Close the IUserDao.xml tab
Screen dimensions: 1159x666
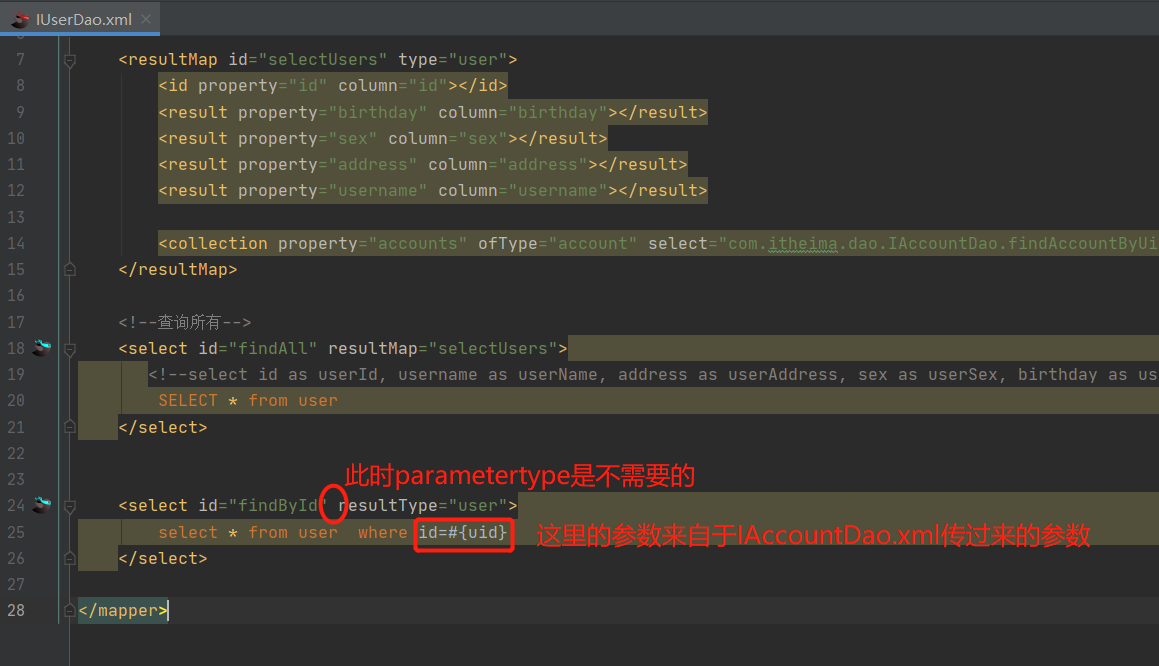(x=146, y=19)
